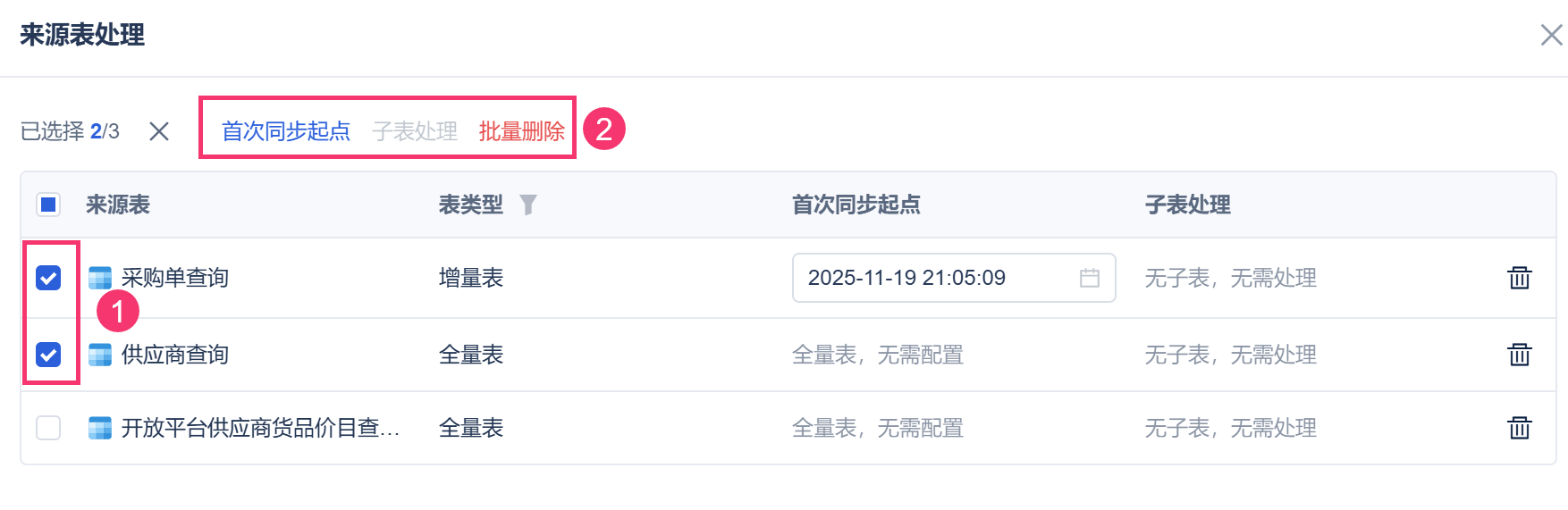Click 首次同步起点 batch action link
Viewport: 1568px width, 510px height.
(x=286, y=131)
